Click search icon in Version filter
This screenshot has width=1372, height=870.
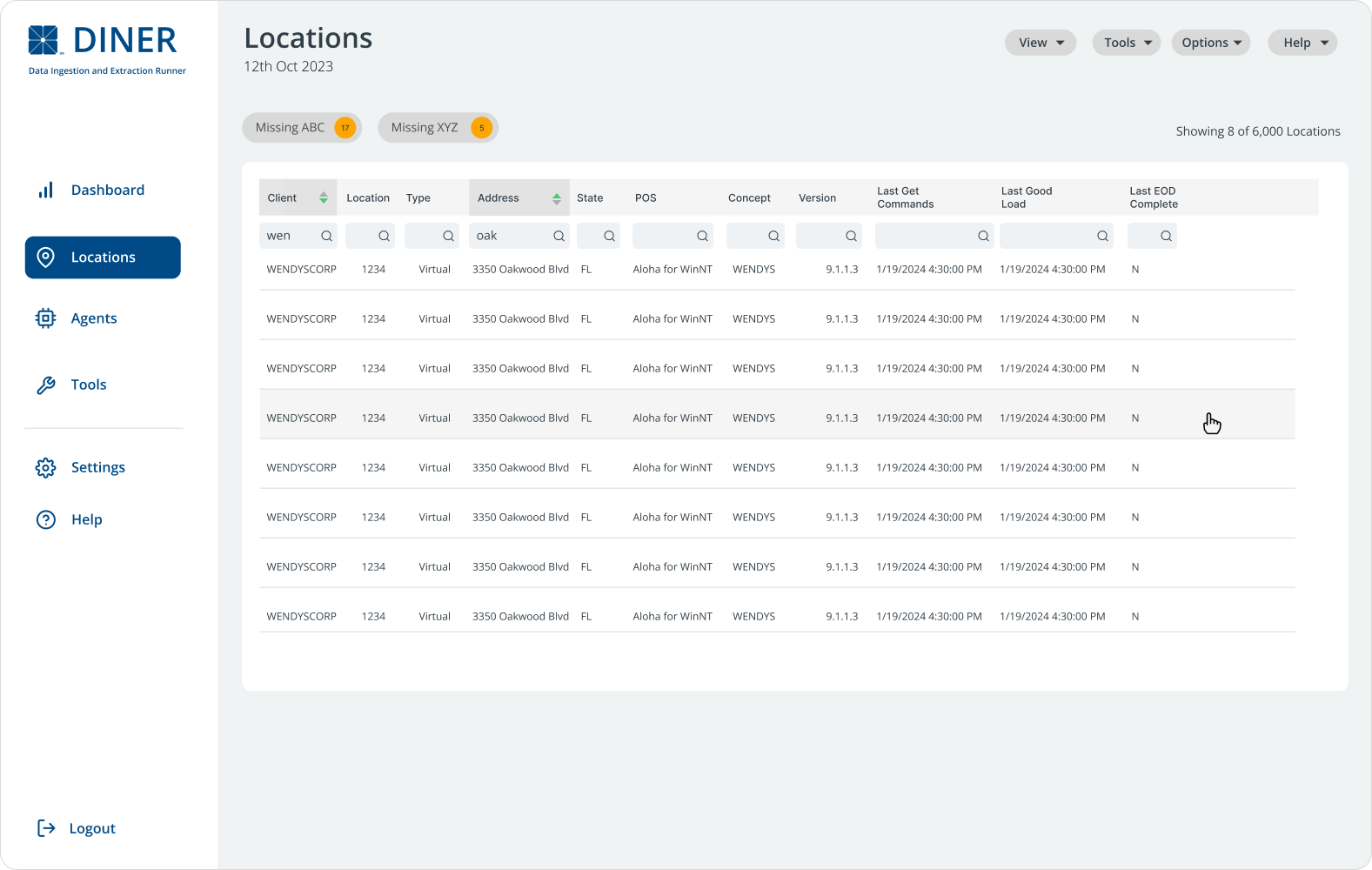click(x=852, y=236)
